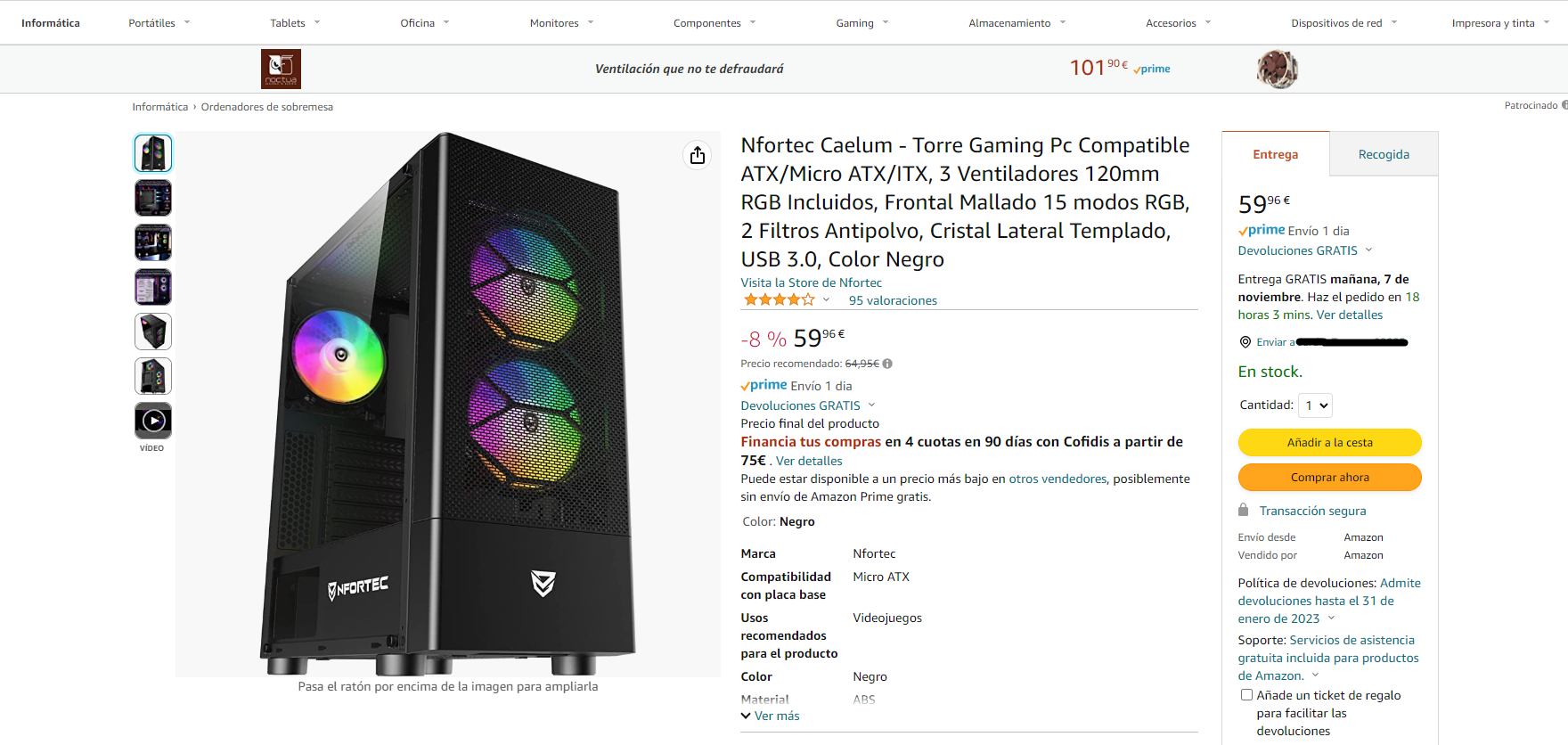
Task: Click the info icon beside recommended price
Action: tap(887, 364)
